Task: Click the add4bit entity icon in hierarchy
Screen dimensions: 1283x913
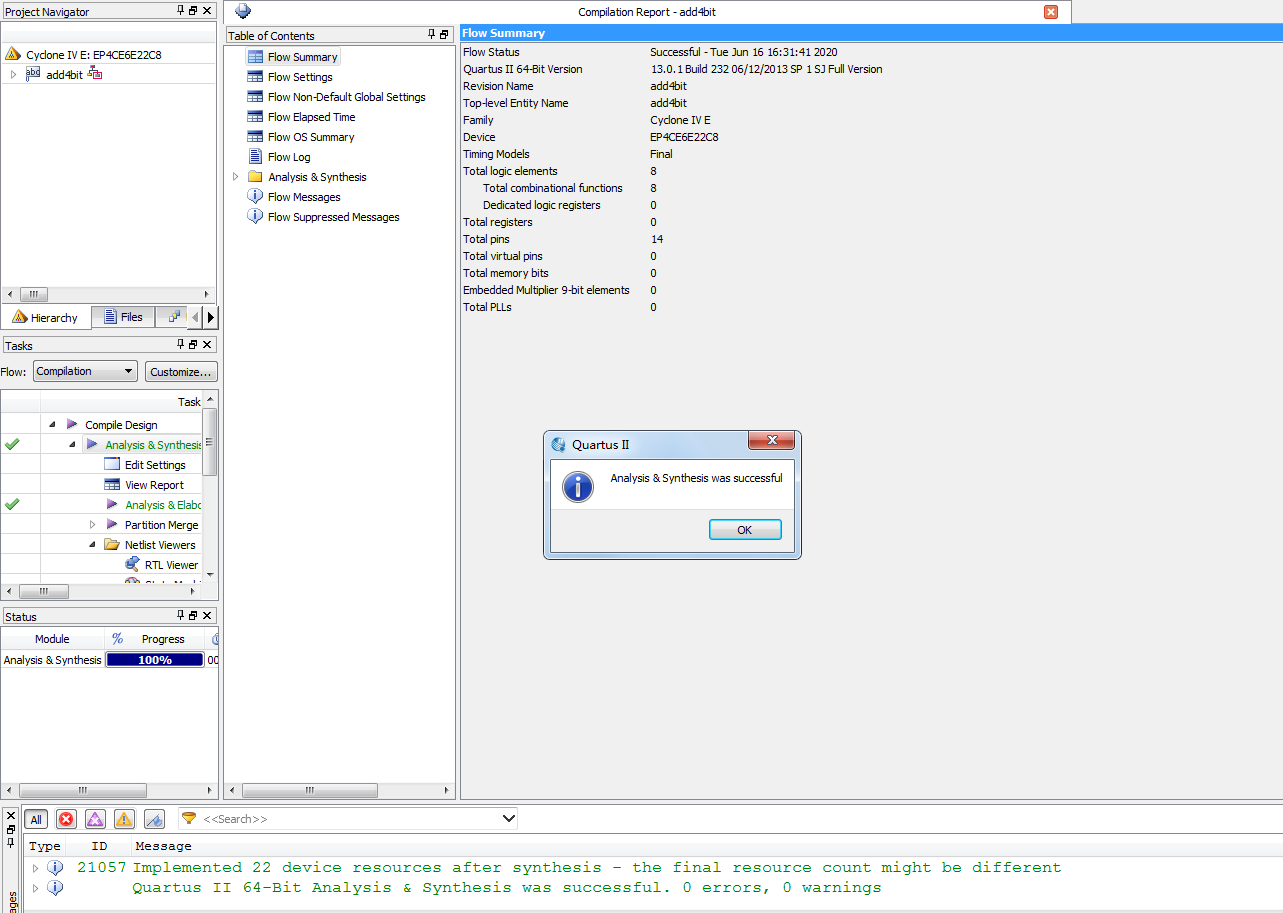Action: pos(34,74)
